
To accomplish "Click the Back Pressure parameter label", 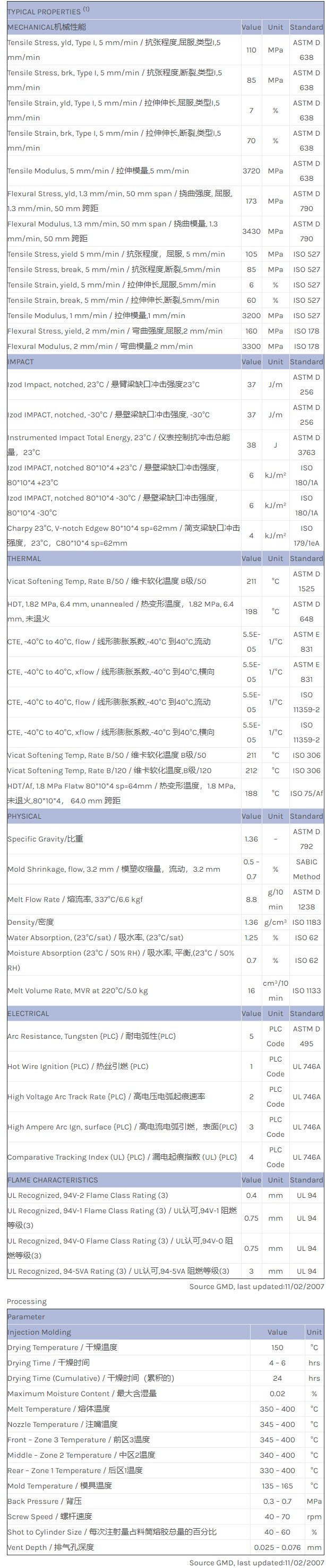I will 45,1502.
